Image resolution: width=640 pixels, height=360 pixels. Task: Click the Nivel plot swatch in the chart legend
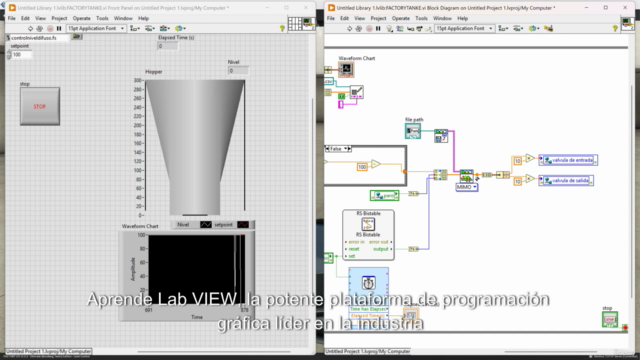(206, 225)
